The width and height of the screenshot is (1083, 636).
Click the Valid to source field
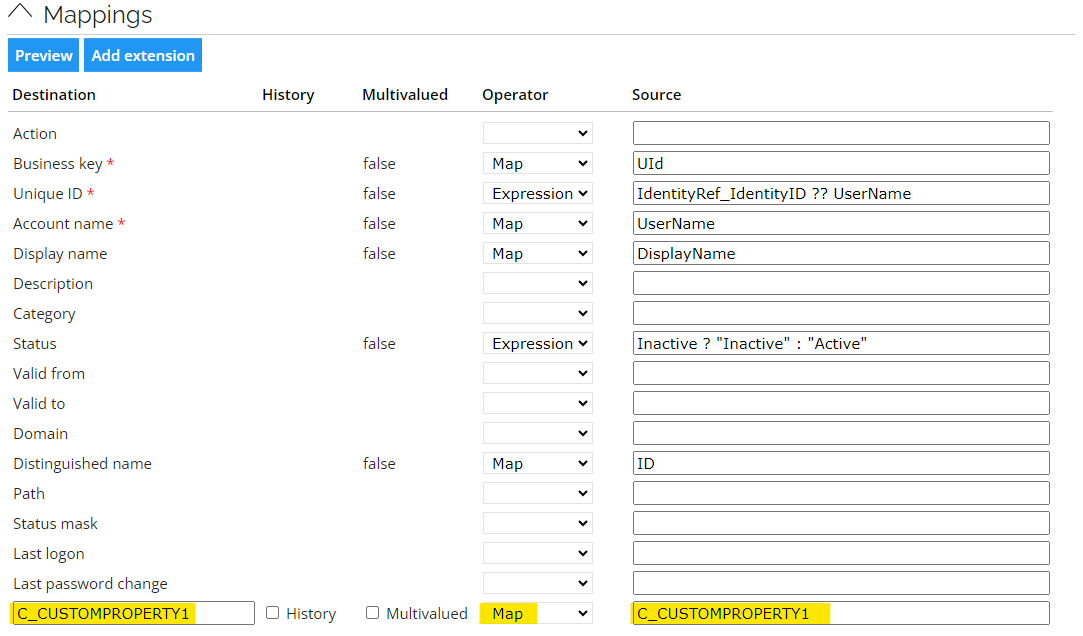(x=841, y=403)
